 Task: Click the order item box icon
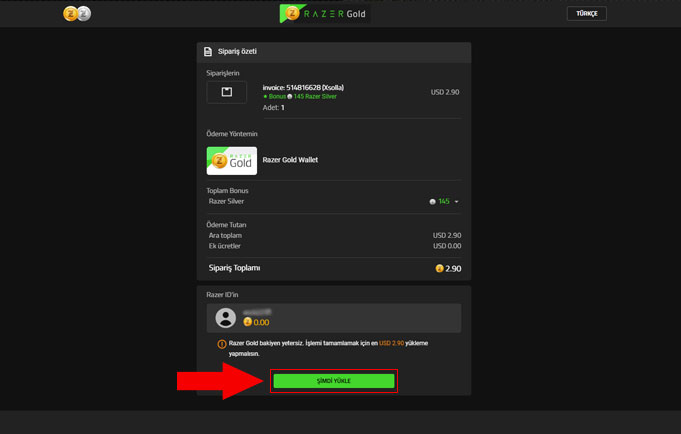[x=227, y=92]
